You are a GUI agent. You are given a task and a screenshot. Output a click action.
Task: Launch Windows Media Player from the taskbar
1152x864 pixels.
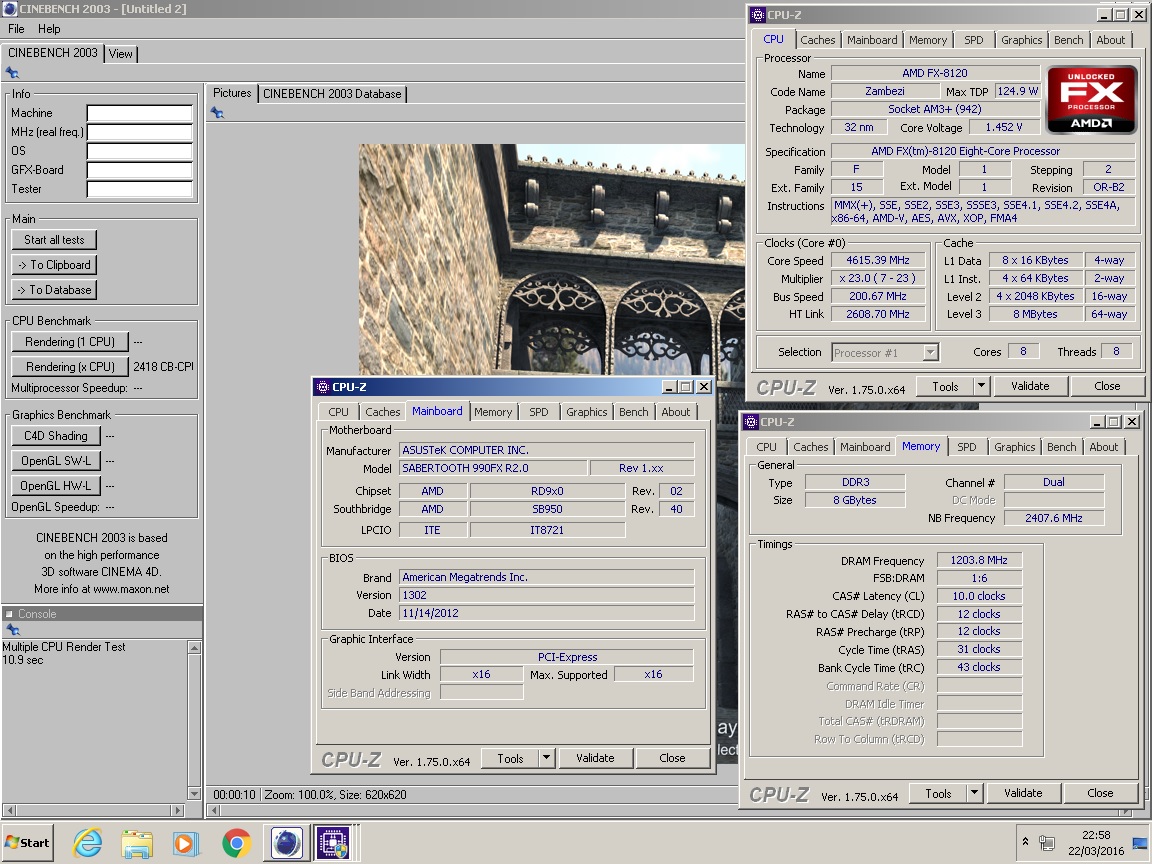coord(186,843)
